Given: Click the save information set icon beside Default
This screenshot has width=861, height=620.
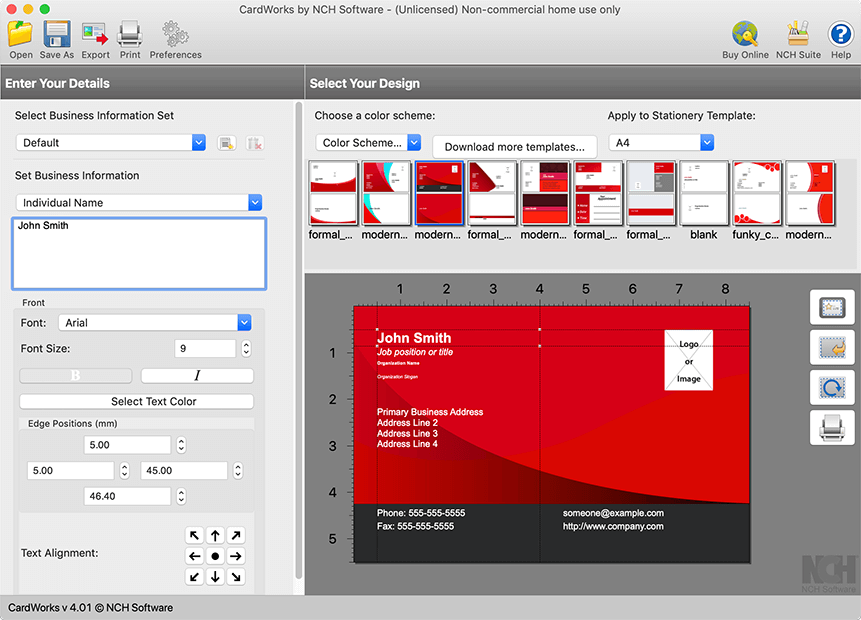Looking at the screenshot, I should (x=227, y=143).
